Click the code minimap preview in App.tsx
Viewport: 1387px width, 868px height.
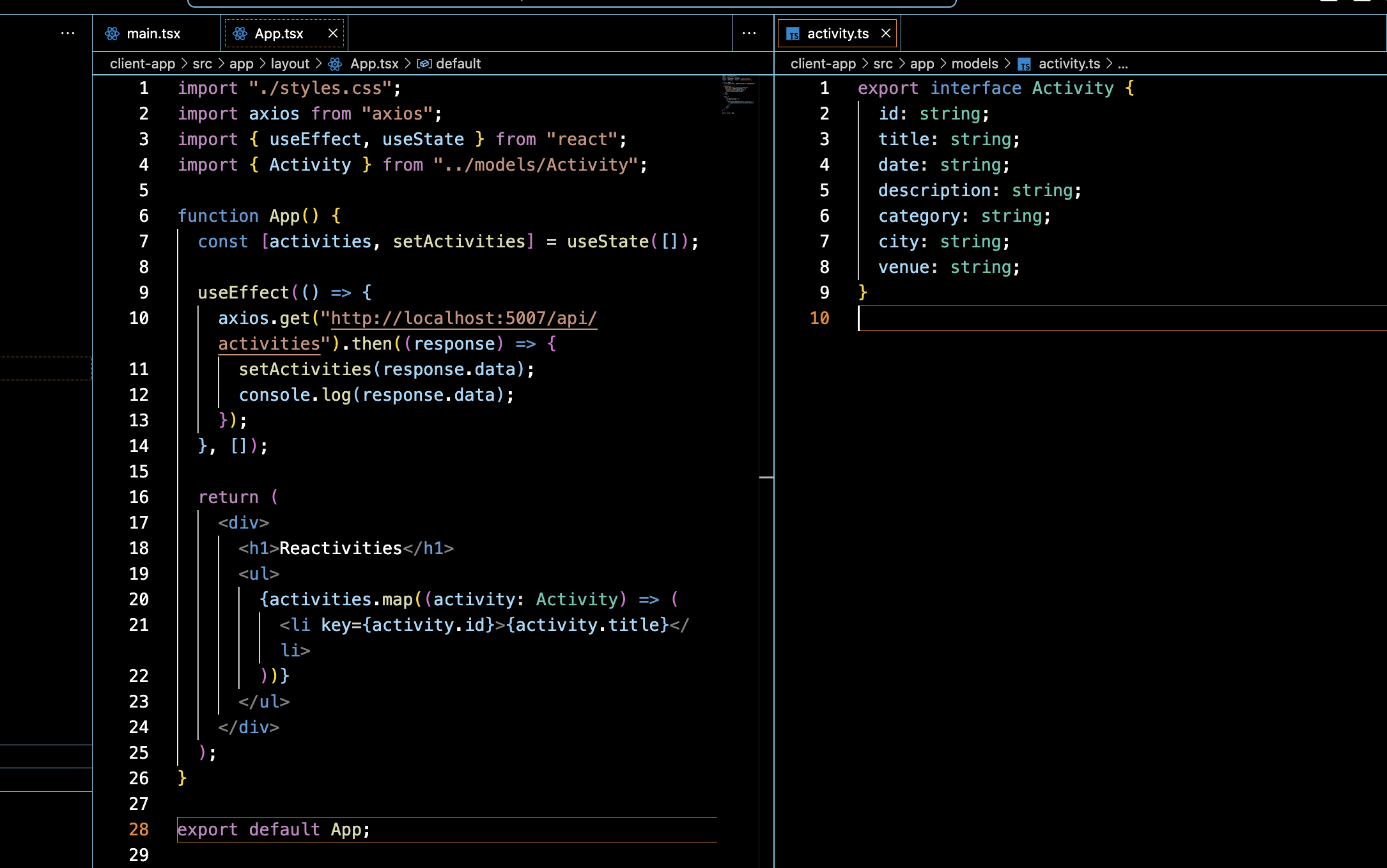738,95
